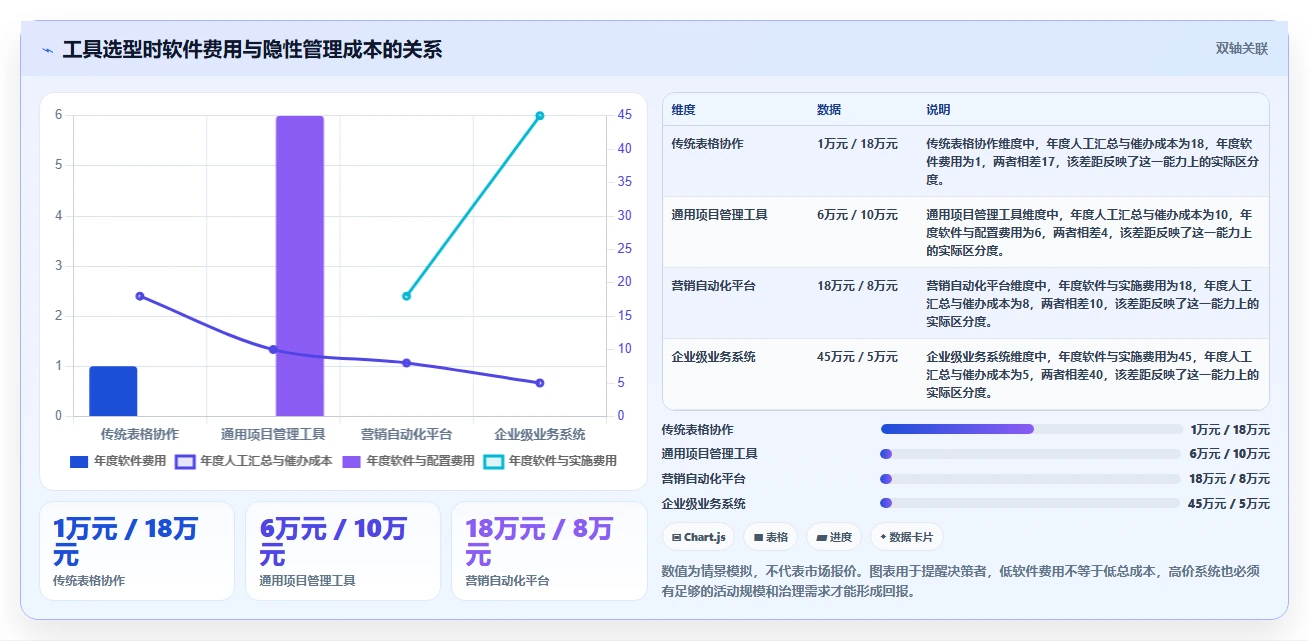Viewport: 1309px width, 641px height.
Task: Click the teal line point above 营销自动化平台
Action: tap(406, 296)
